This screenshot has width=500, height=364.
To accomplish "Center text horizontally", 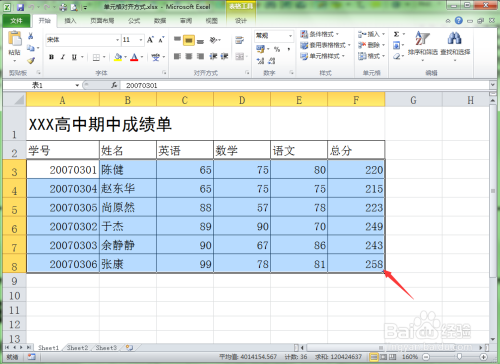I will click(x=189, y=56).
